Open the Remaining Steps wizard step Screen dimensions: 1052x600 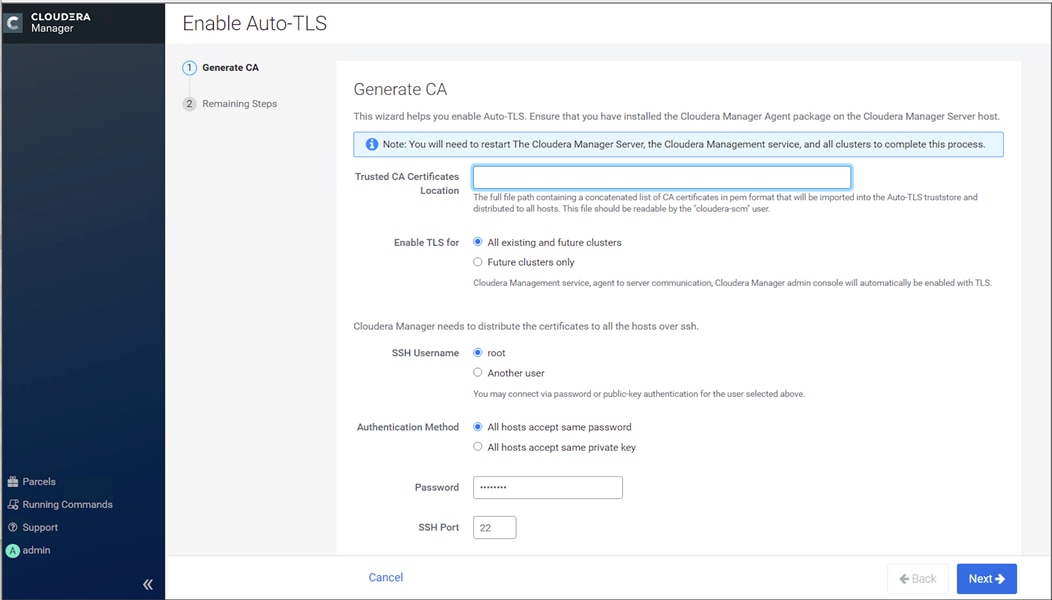coord(240,104)
